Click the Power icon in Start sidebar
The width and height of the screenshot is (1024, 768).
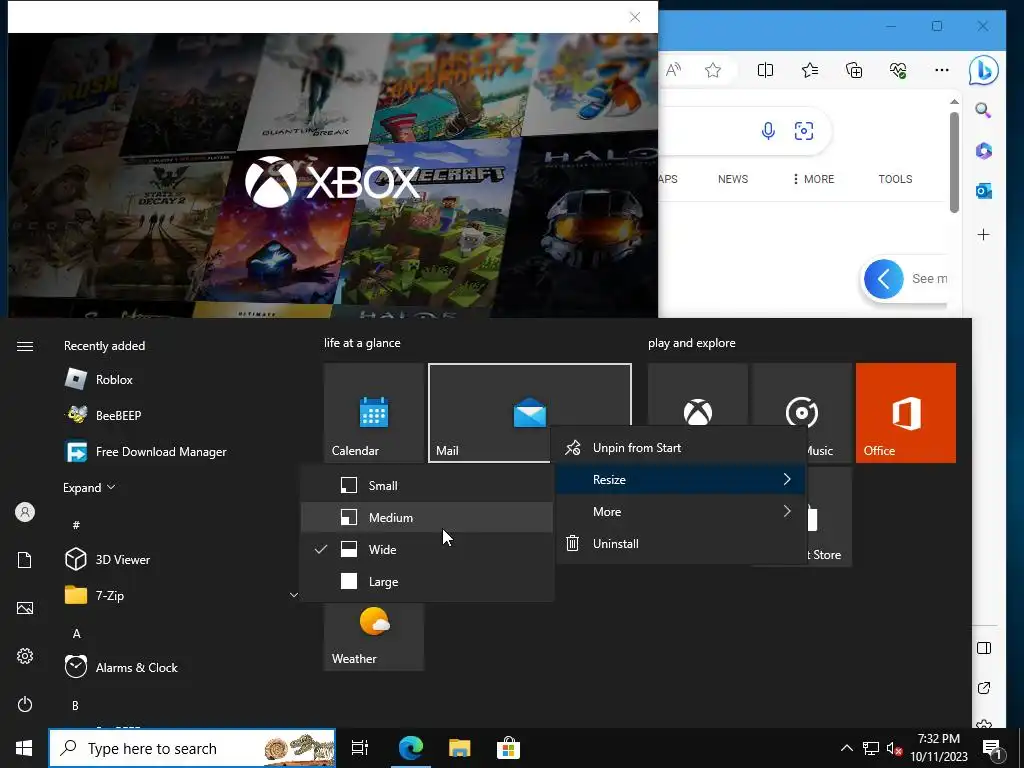(25, 704)
